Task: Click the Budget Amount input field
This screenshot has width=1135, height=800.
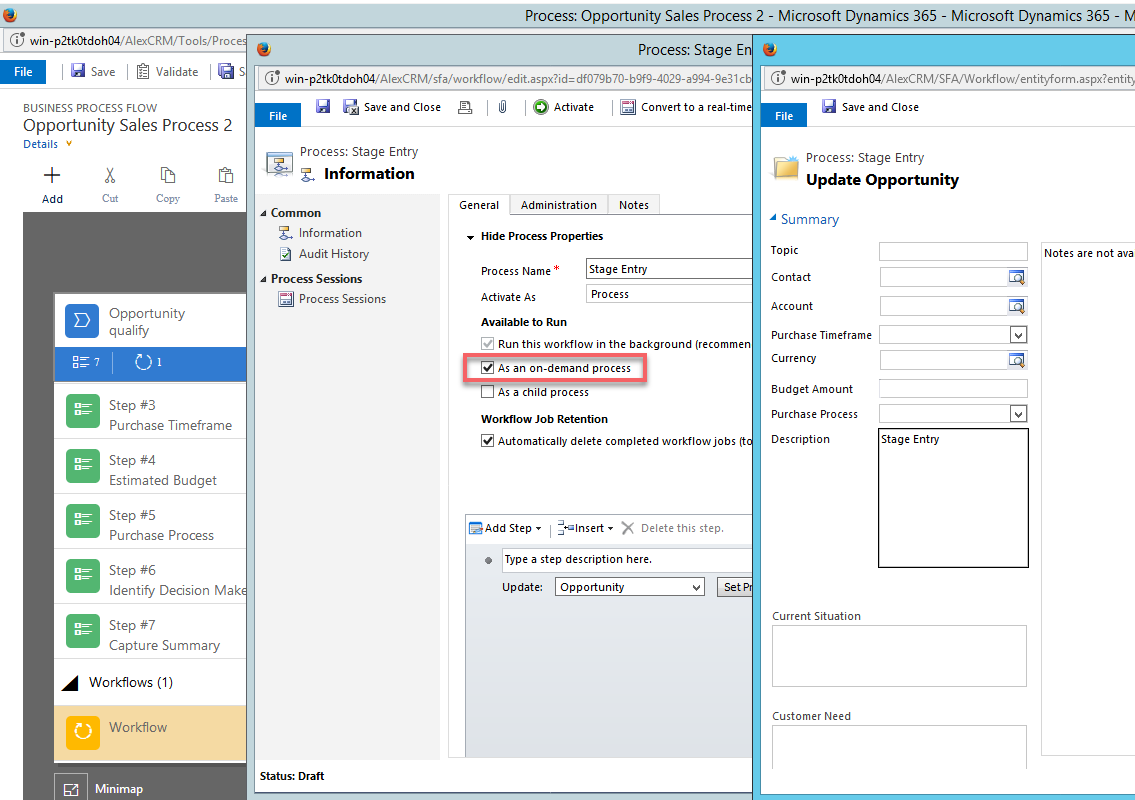Action: [952, 388]
